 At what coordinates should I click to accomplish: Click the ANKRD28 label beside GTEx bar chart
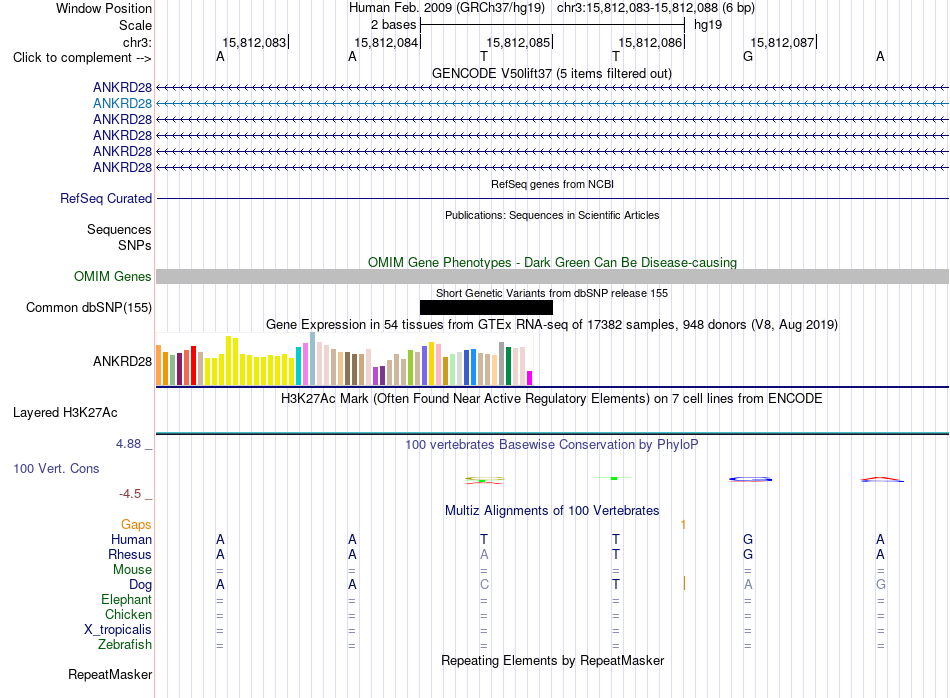(x=122, y=361)
